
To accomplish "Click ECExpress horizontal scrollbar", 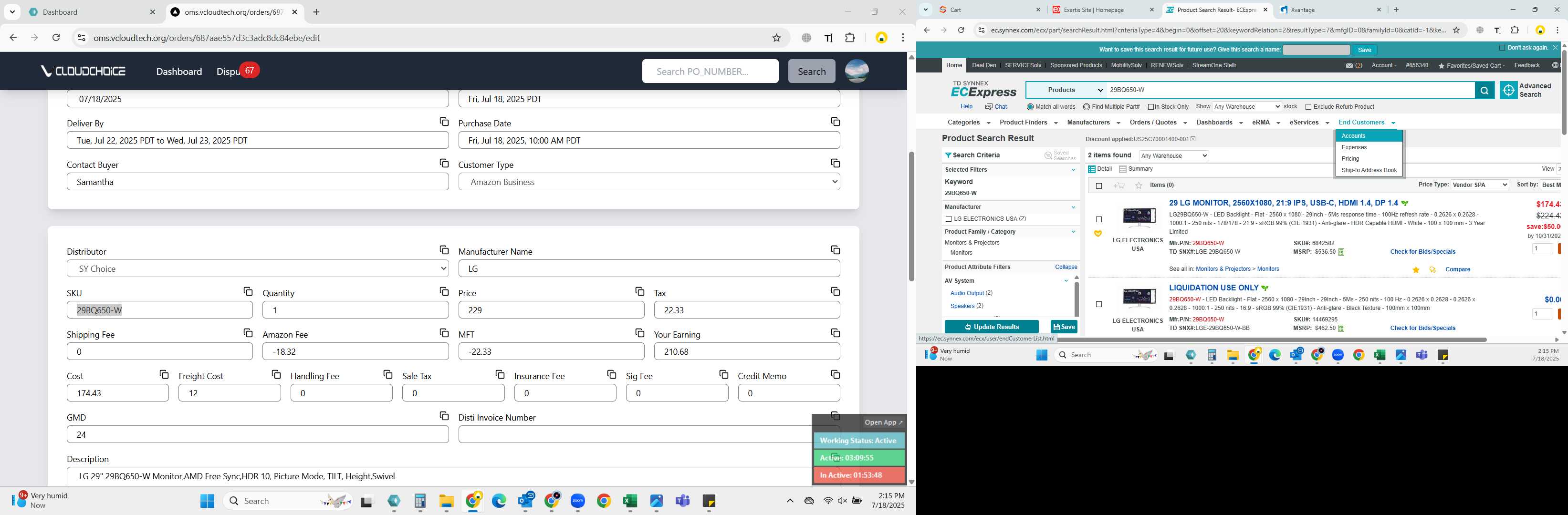I will click(1272, 339).
